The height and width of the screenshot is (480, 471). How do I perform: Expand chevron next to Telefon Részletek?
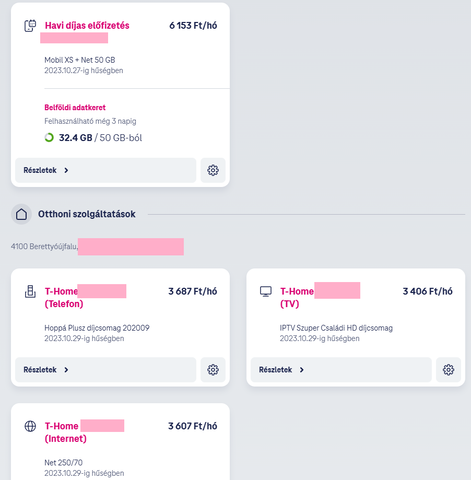click(66, 370)
